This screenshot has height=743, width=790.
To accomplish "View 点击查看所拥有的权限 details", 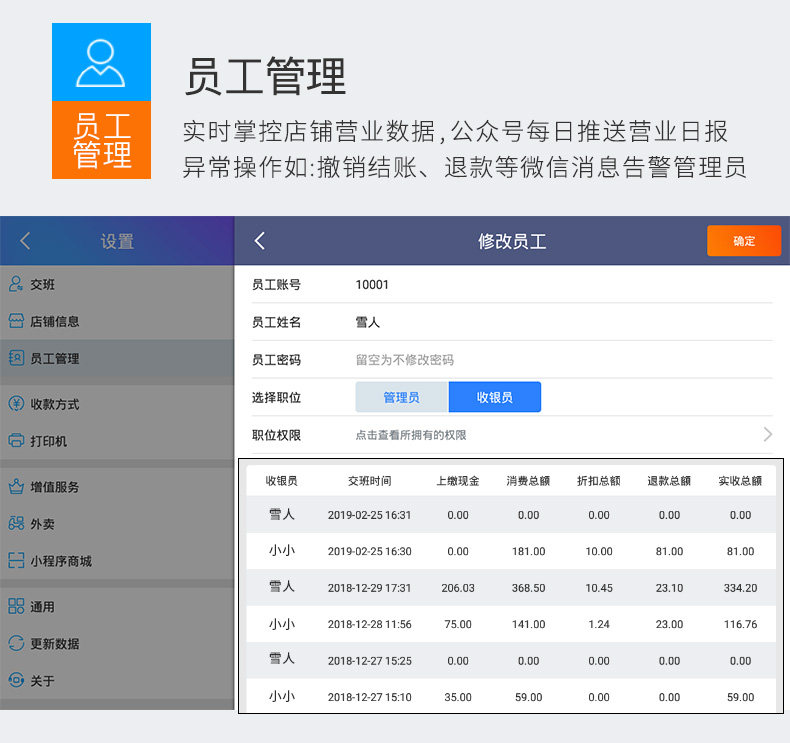I will coord(411,435).
